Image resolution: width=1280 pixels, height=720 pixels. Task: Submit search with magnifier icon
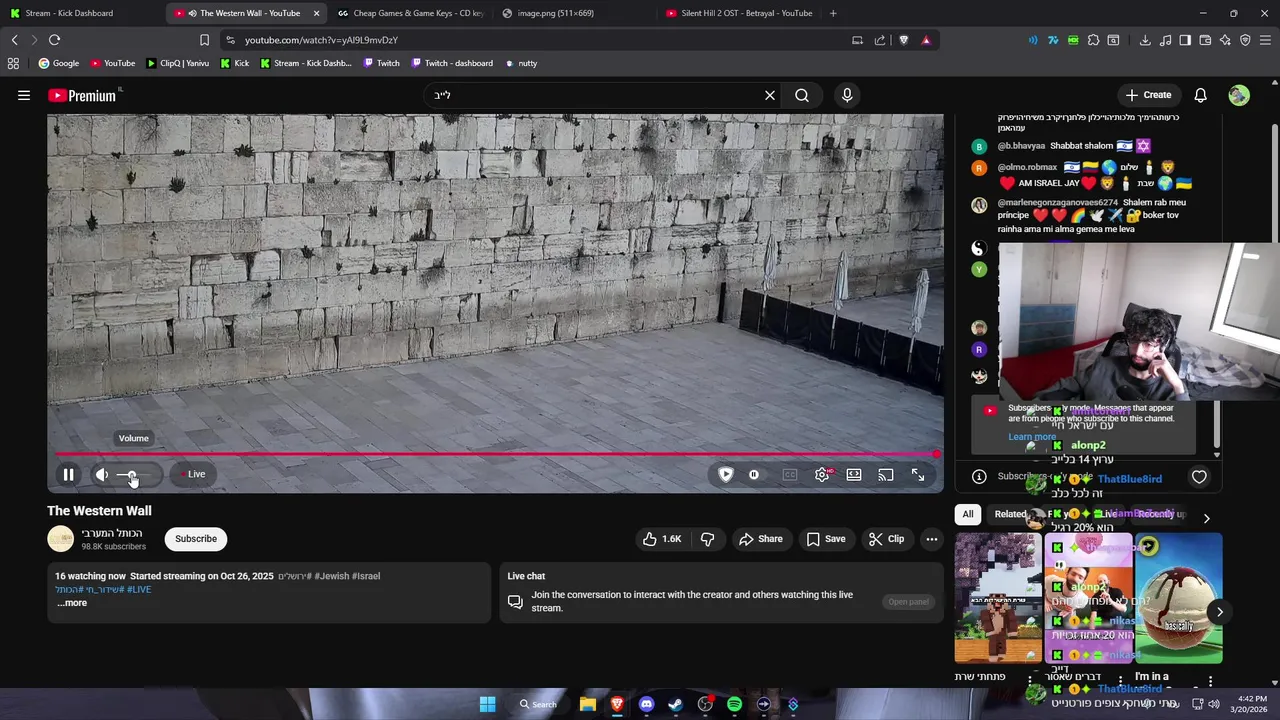pyautogui.click(x=802, y=95)
